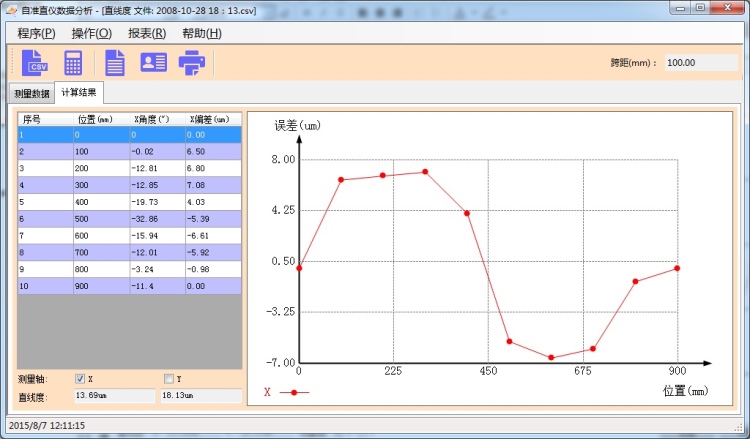Screen dimensions: 750x439
Task: Click the printer icon in toolbar
Action: (191, 62)
